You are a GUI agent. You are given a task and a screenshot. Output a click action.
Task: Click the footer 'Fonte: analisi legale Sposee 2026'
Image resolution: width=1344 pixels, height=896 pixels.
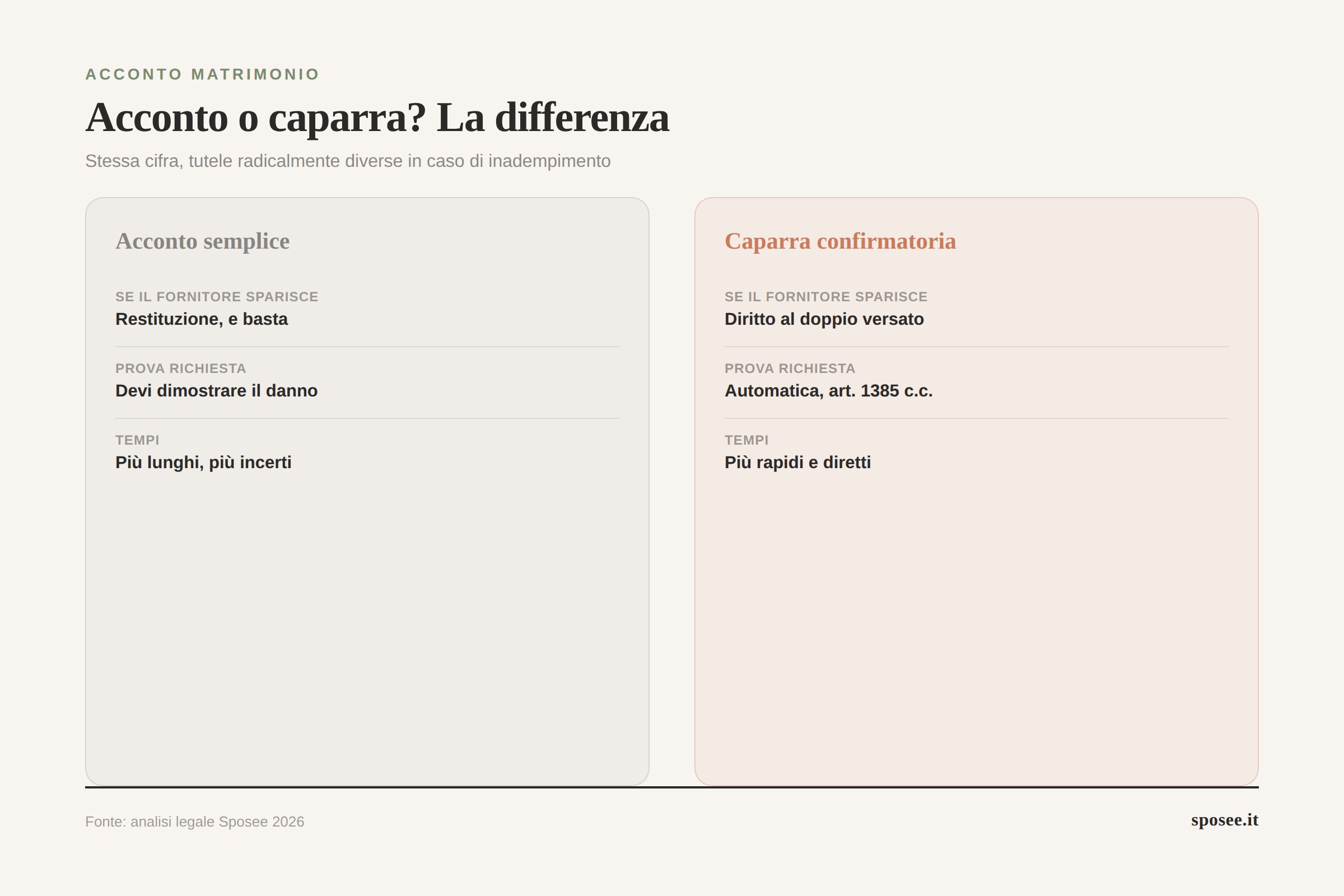[x=195, y=822]
